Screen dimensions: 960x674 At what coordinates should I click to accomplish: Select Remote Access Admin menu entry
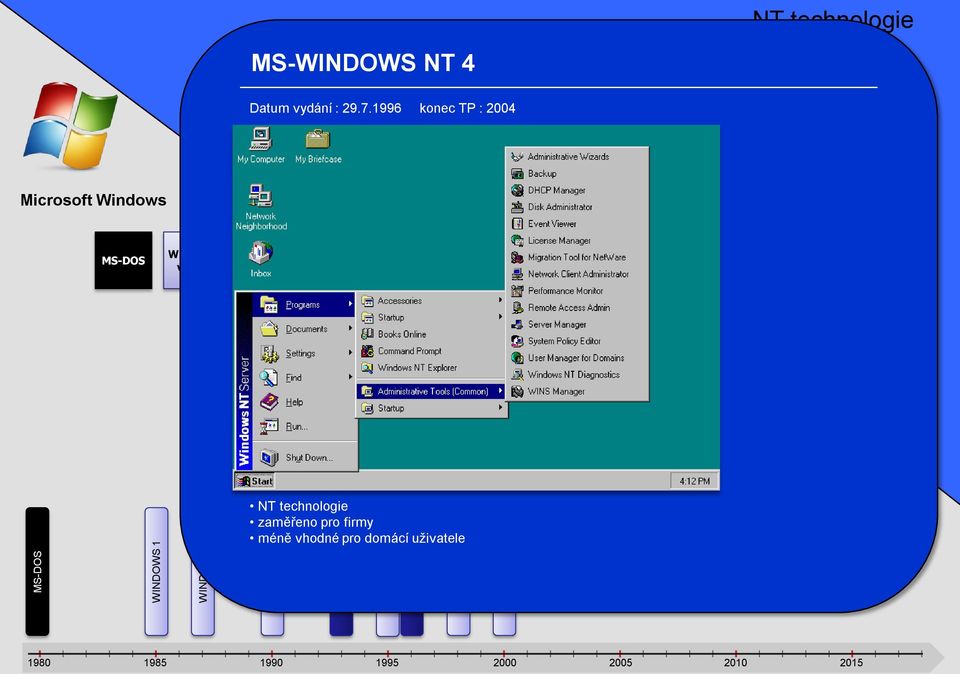(x=577, y=307)
